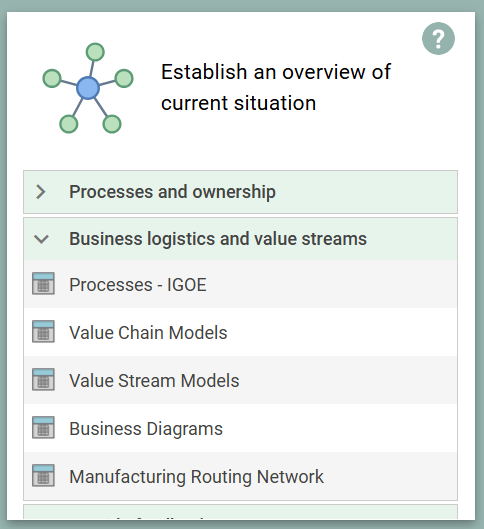The width and height of the screenshot is (484, 529).
Task: Click the Processes and ownership header label
Action: (x=172, y=192)
